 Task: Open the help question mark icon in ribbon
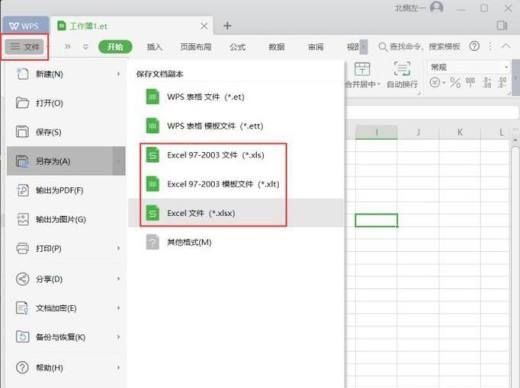tap(474, 46)
